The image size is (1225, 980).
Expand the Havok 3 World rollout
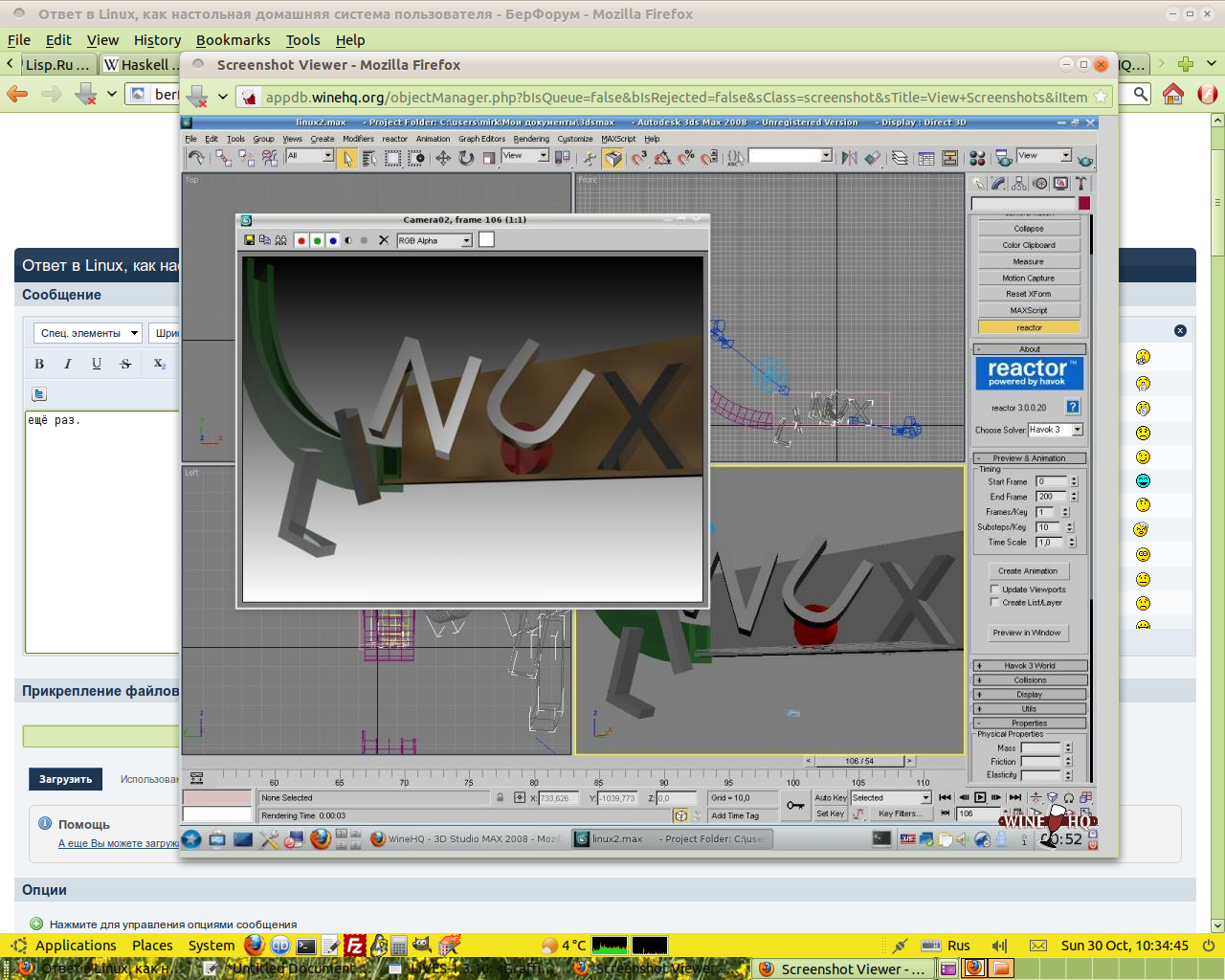pos(1030,665)
